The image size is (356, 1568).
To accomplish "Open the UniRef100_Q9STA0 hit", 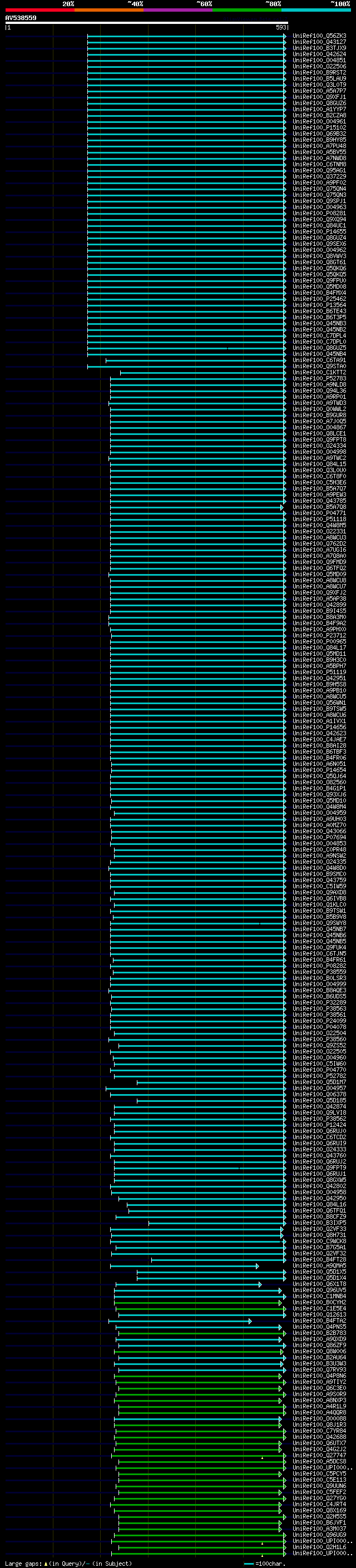I will pos(319,367).
